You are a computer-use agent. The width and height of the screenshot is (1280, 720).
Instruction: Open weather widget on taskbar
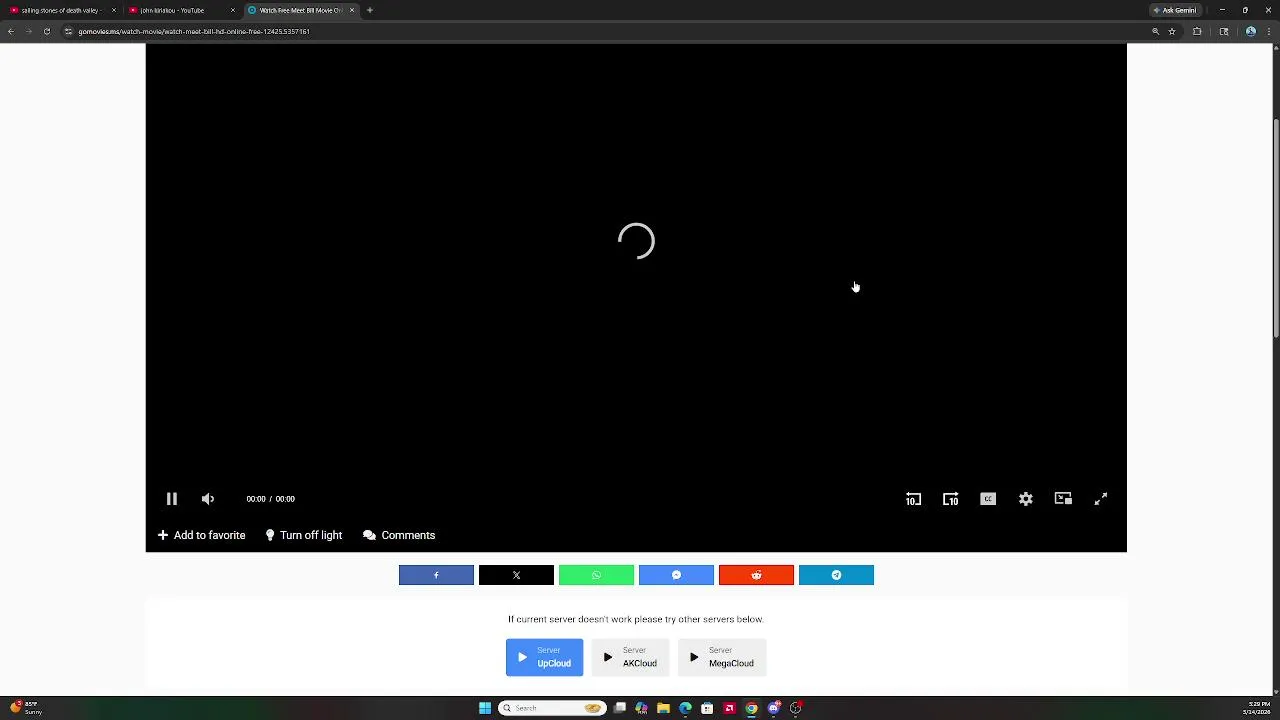pyautogui.click(x=26, y=708)
